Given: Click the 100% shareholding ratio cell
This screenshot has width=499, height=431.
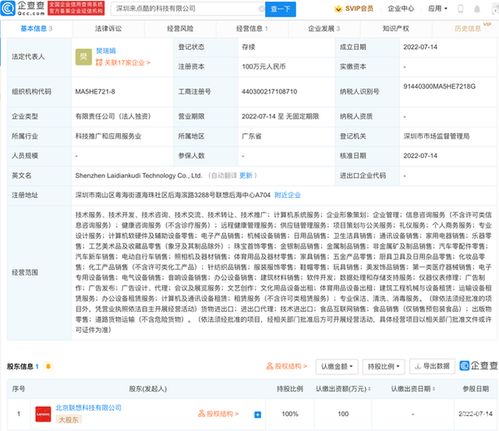Looking at the screenshot, I should (x=290, y=414).
